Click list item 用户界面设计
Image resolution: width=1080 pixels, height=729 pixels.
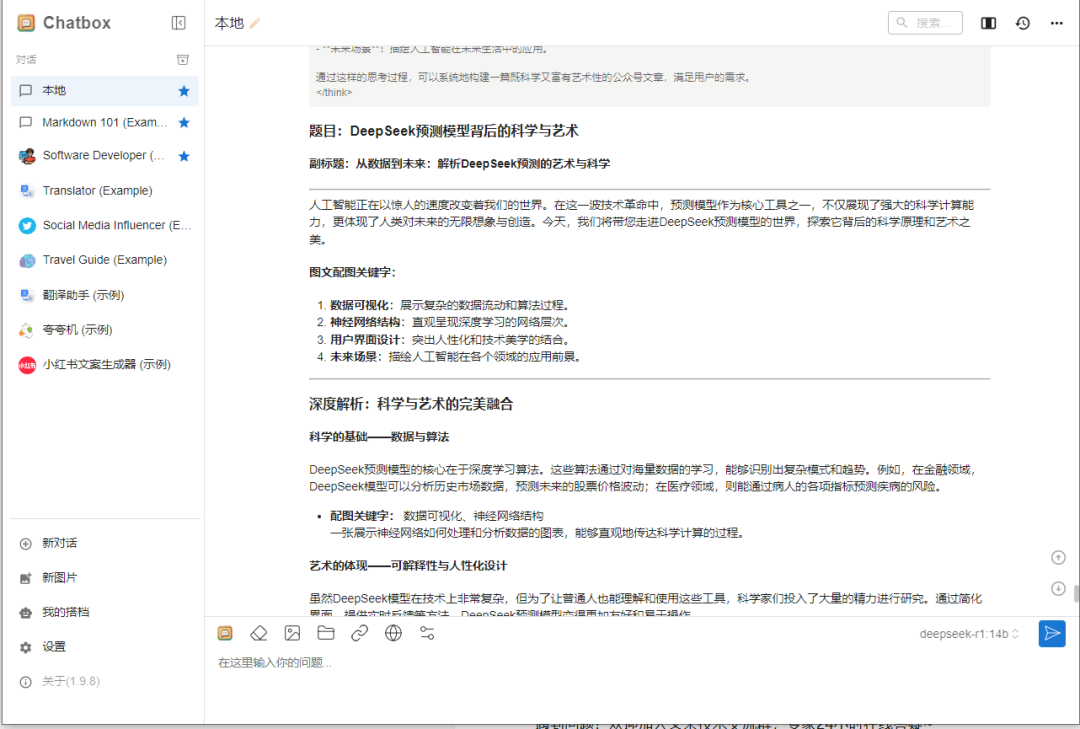pos(451,340)
